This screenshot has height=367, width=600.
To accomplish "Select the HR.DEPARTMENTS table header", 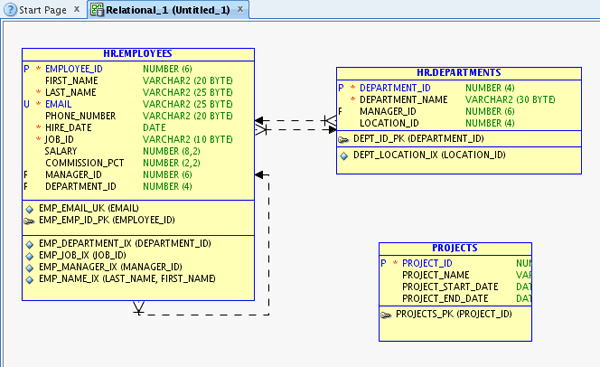I will (x=459, y=73).
